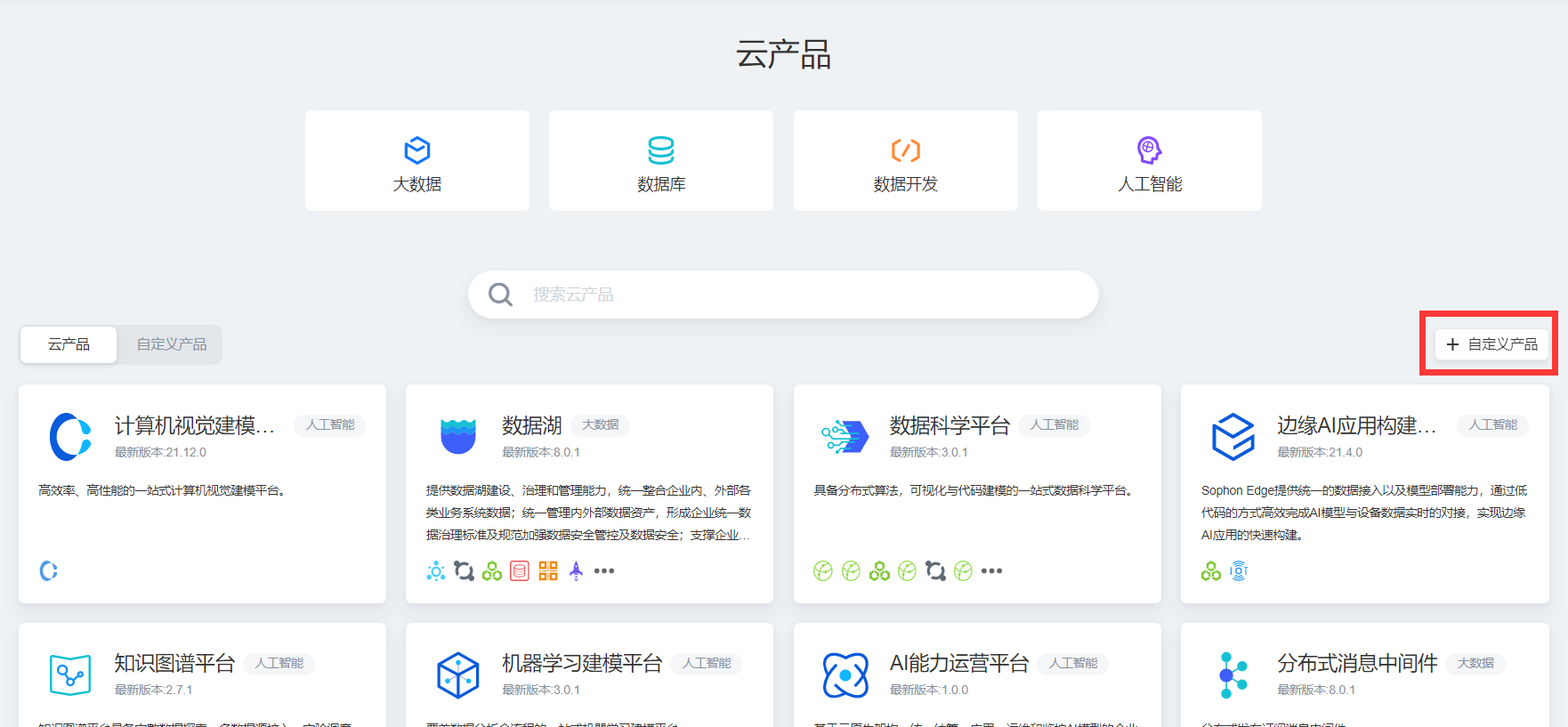Click the gray cycle-arrows icon in 数据湖 card
The height and width of the screenshot is (727, 1568).
click(x=464, y=571)
